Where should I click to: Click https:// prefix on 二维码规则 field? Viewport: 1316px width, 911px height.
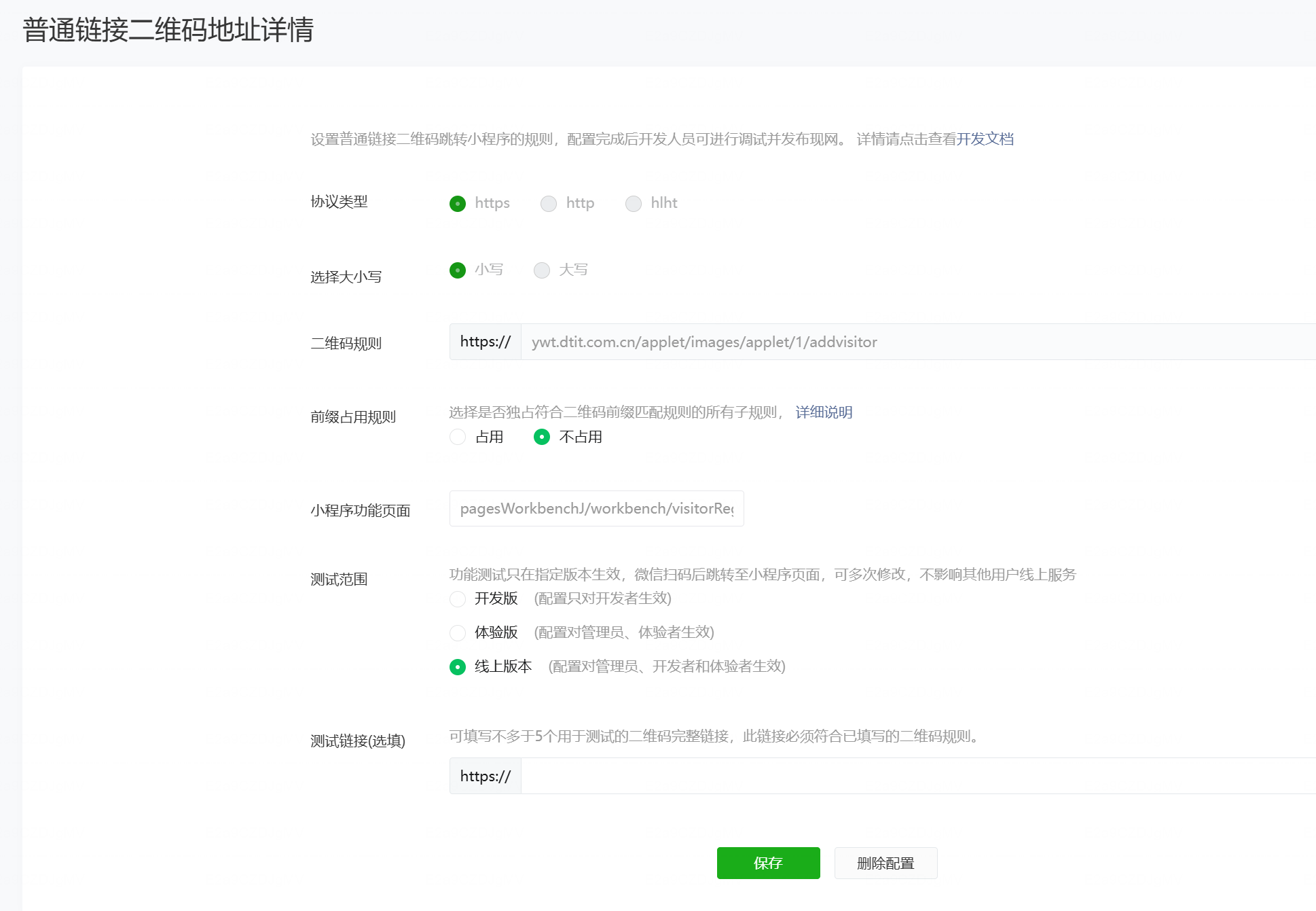tap(485, 342)
